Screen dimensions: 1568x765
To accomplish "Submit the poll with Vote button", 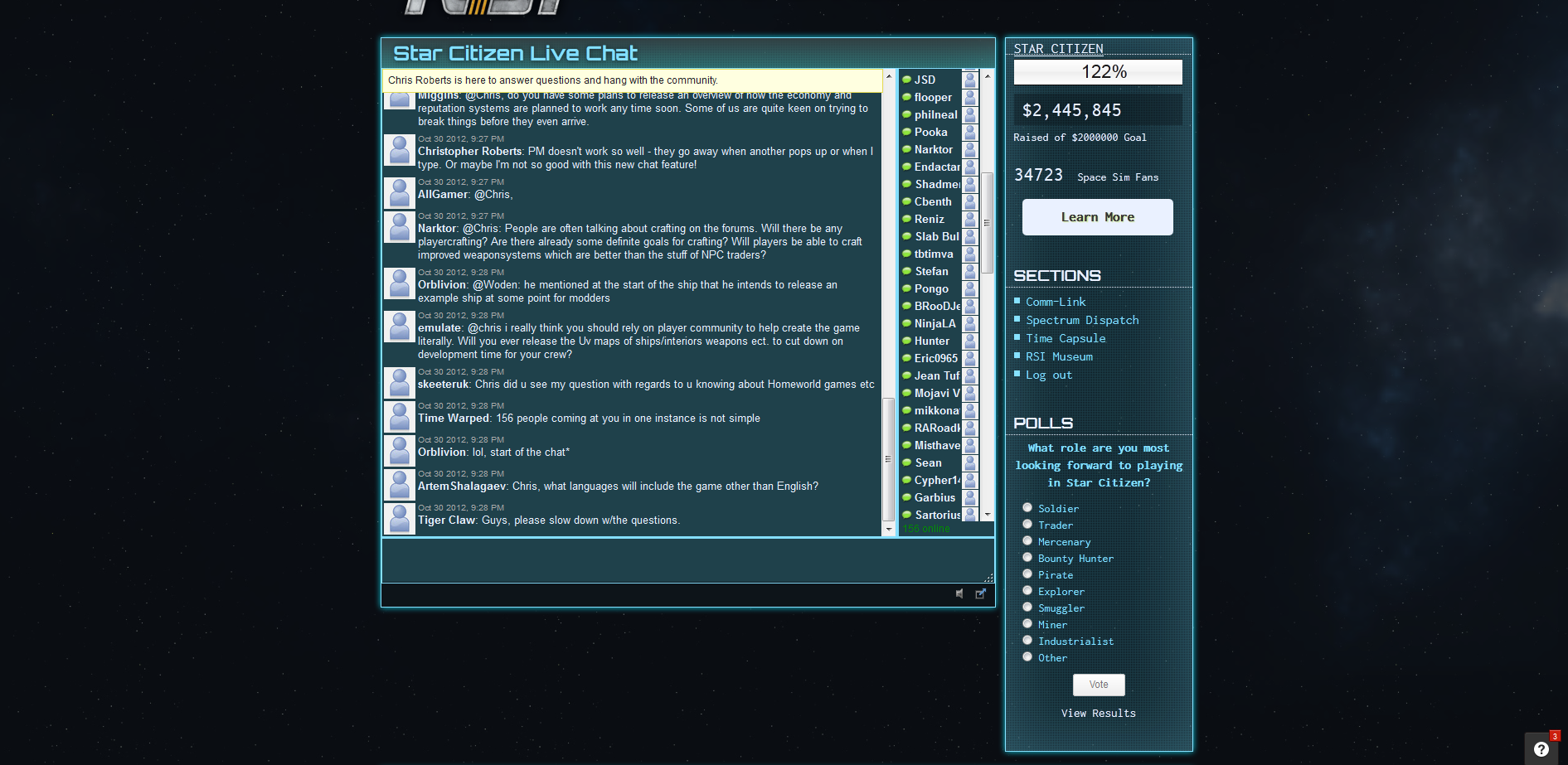I will click(x=1099, y=685).
